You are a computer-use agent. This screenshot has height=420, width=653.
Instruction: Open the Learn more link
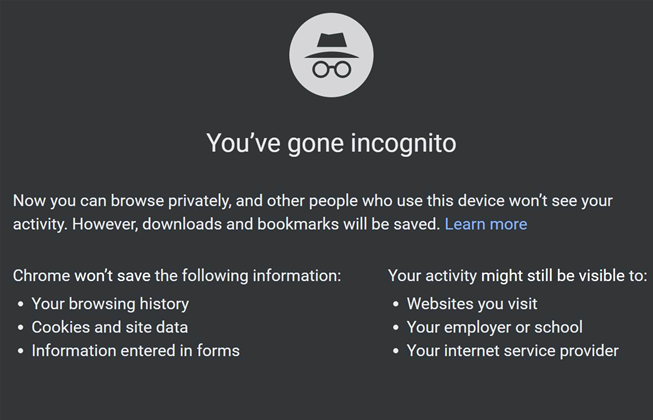tap(485, 224)
